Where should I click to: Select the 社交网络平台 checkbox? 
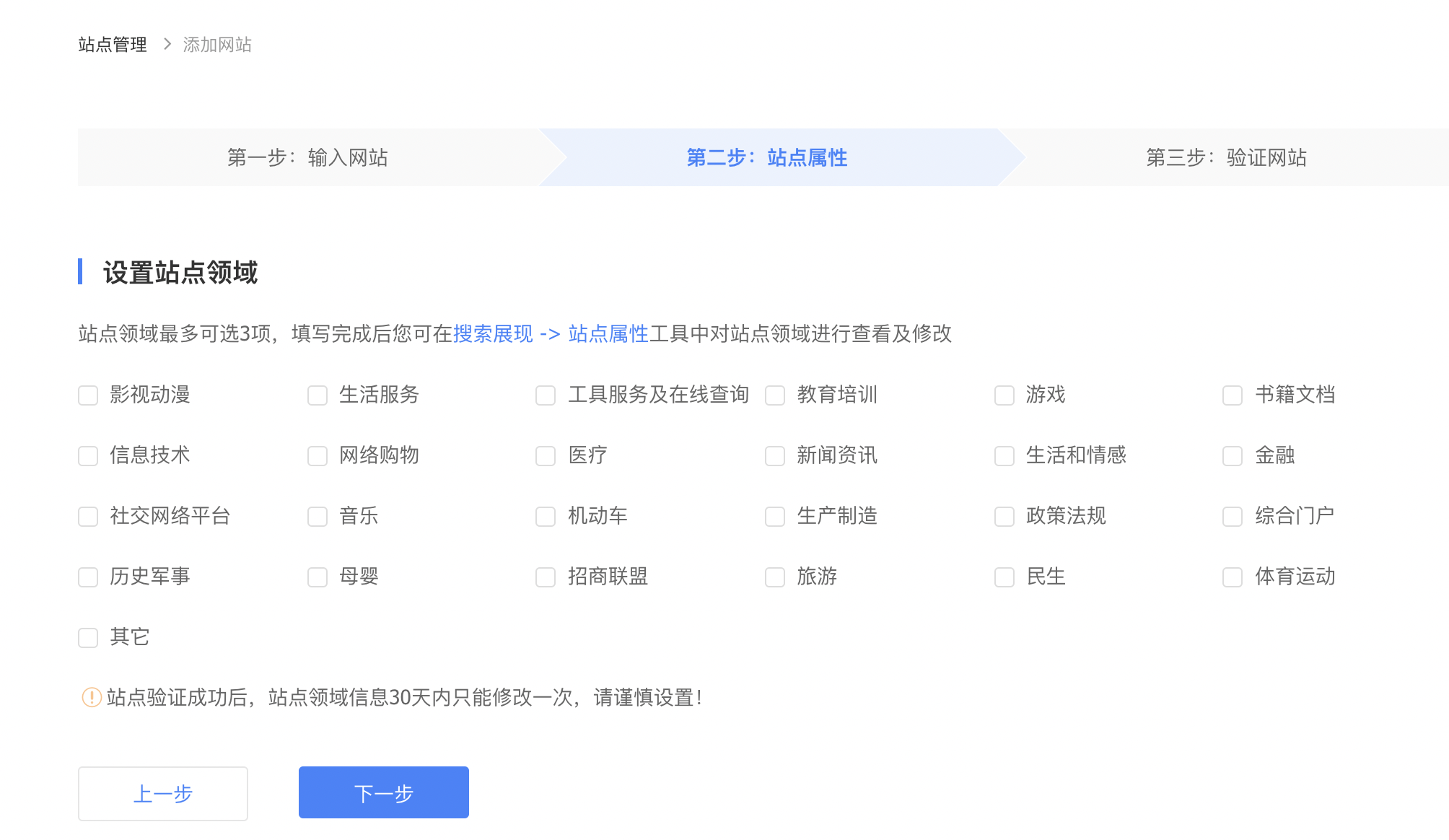point(88,517)
